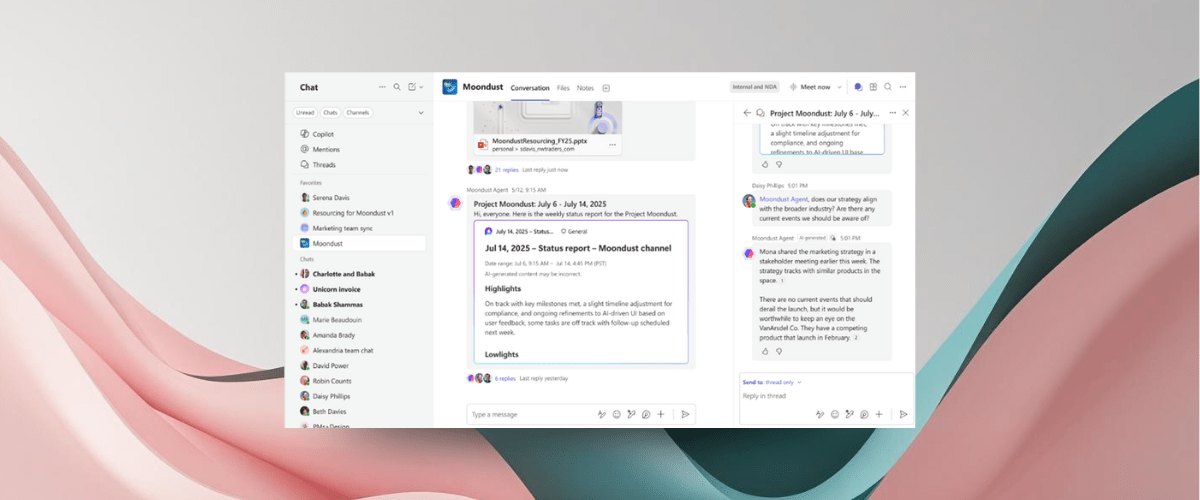1200x500 pixels.
Task: Click the plus icon in the main message box
Action: (661, 414)
